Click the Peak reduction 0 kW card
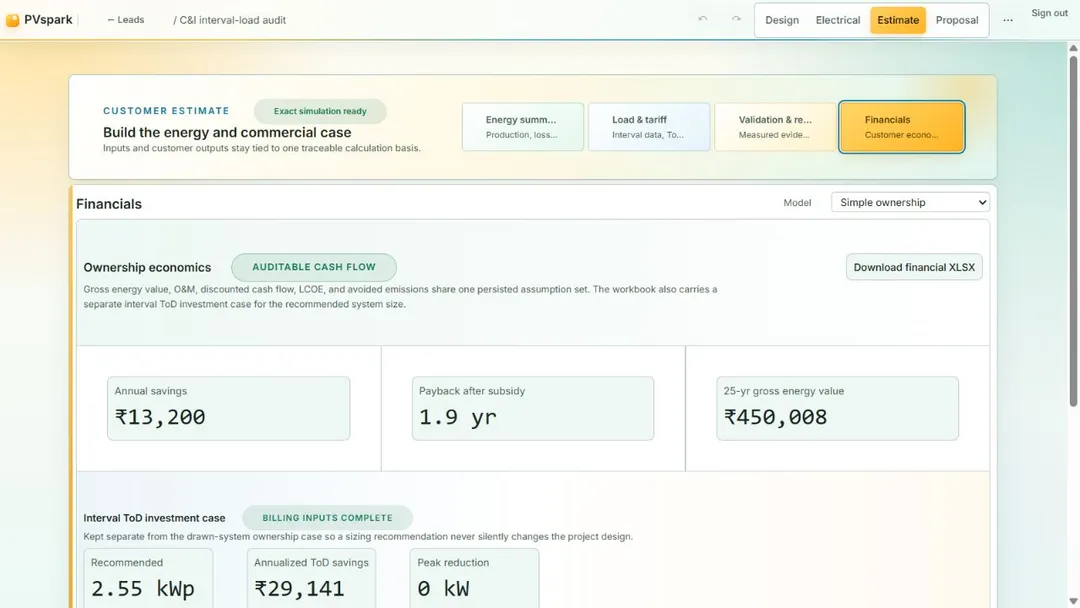Viewport: 1080px width, 608px height. pyautogui.click(x=475, y=578)
